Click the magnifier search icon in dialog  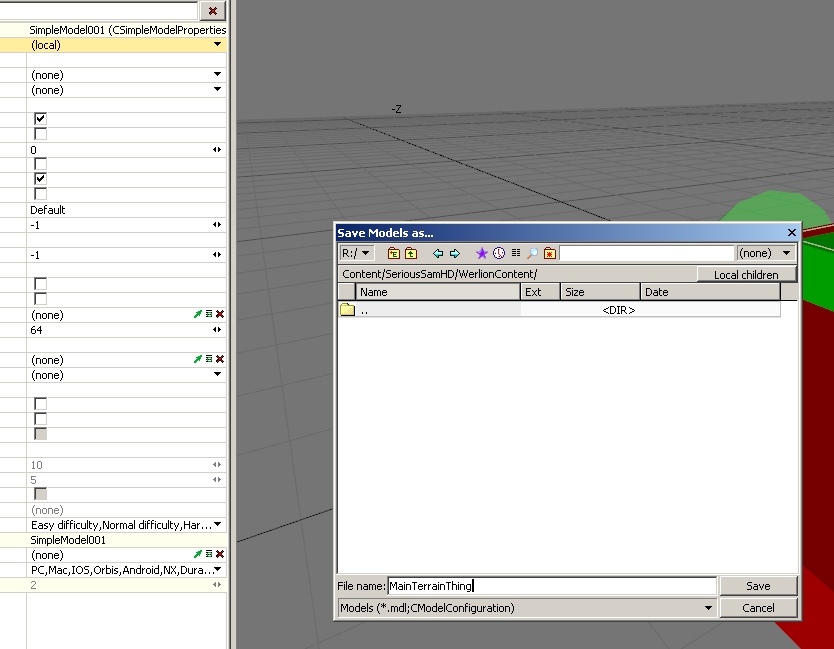[x=532, y=253]
